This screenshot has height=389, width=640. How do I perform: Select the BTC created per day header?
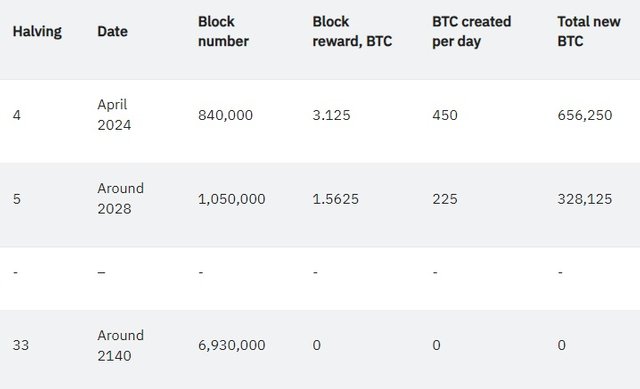click(471, 31)
